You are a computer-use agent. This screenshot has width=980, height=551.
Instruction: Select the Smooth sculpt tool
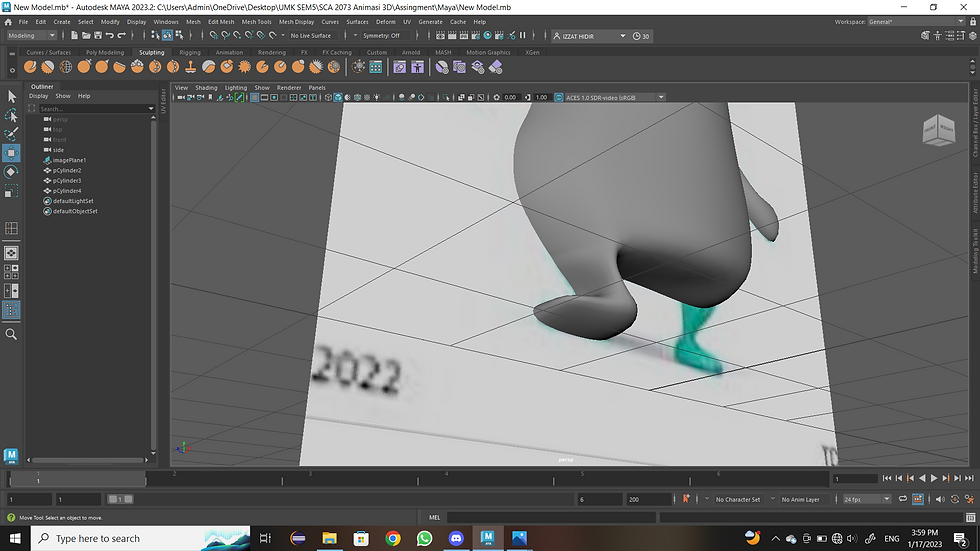(x=48, y=67)
